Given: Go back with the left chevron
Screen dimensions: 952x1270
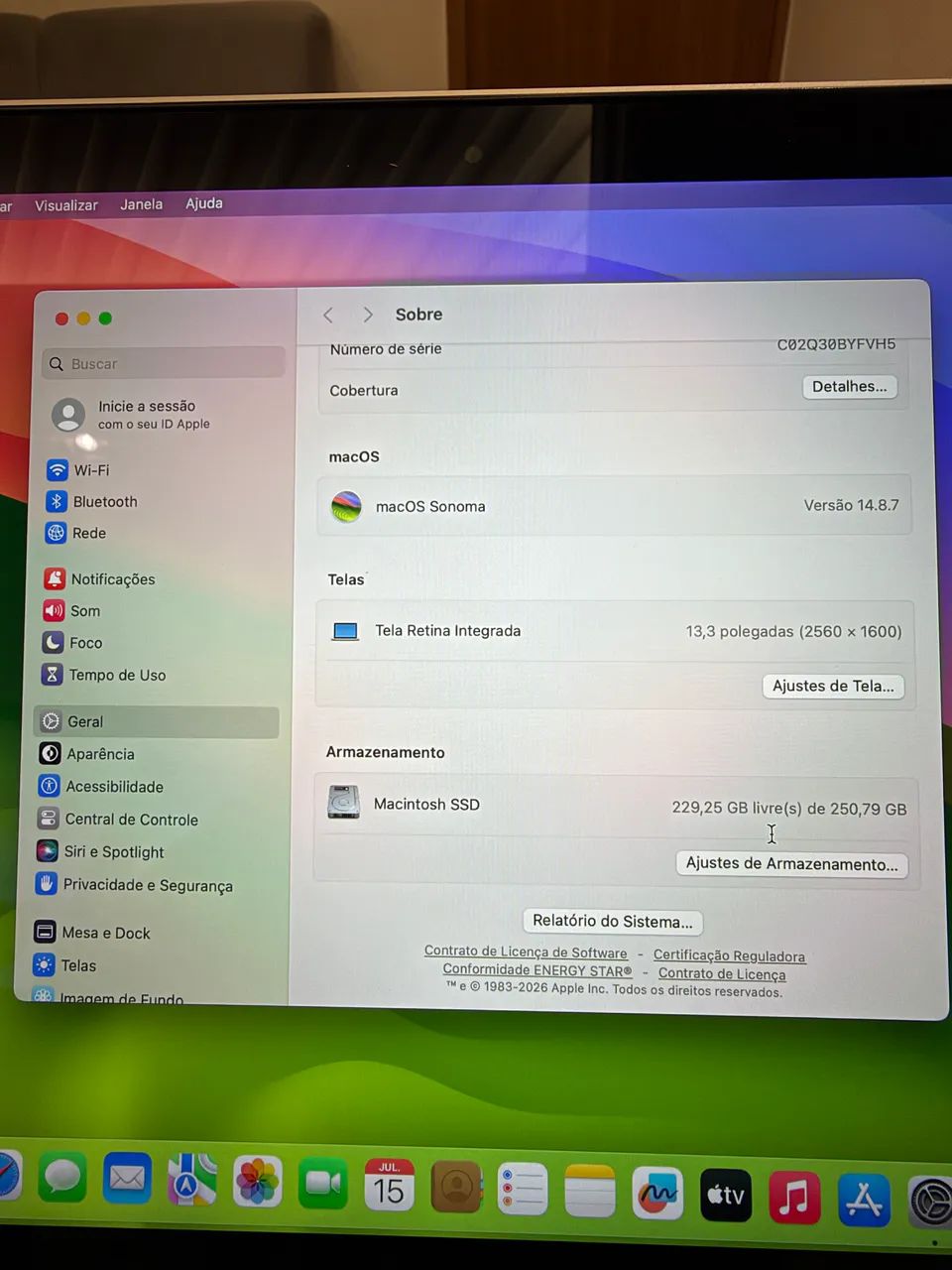Looking at the screenshot, I should 328,315.
